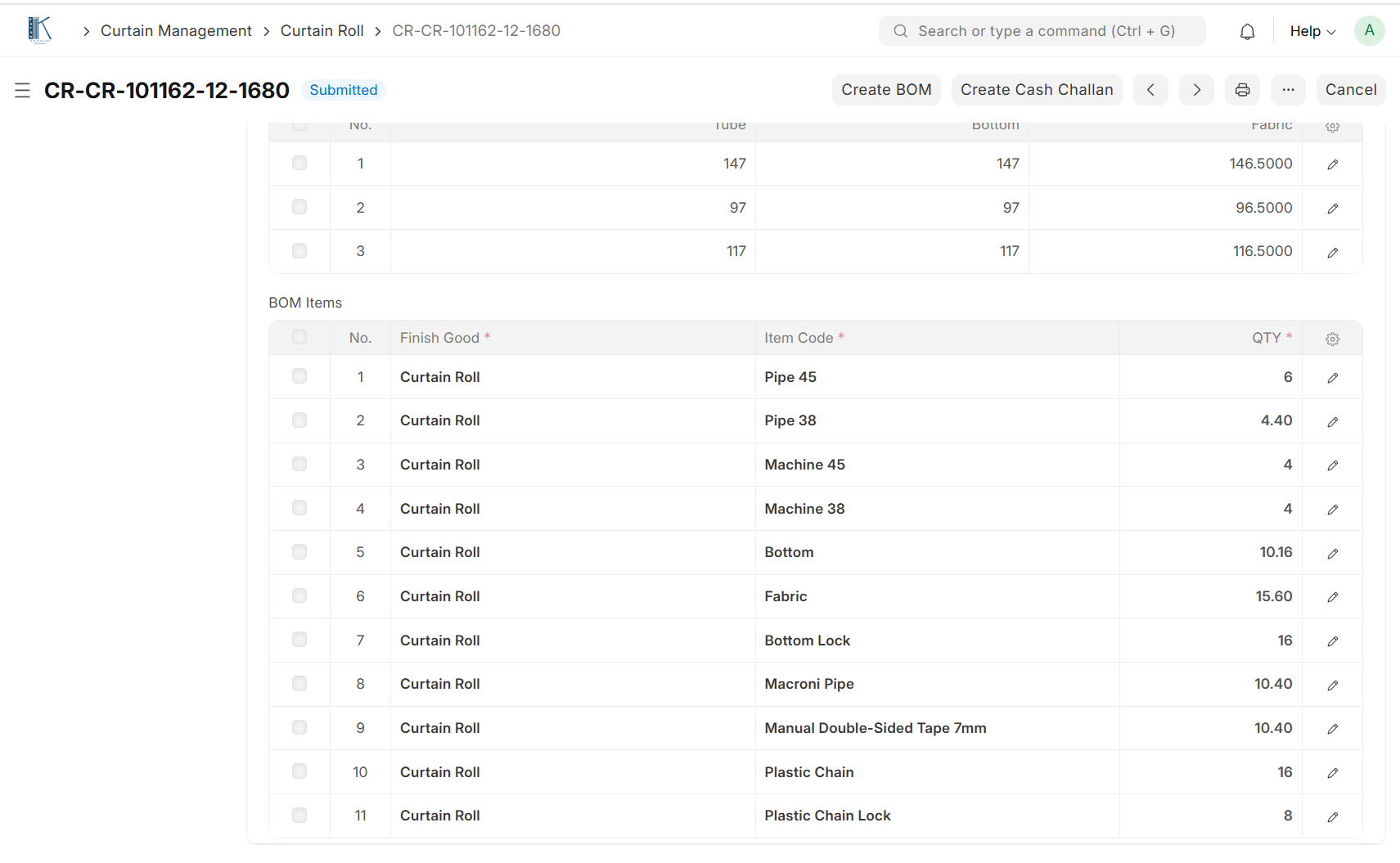This screenshot has height=863, width=1400.
Task: Go to the previous document arrow
Action: coord(1150,90)
